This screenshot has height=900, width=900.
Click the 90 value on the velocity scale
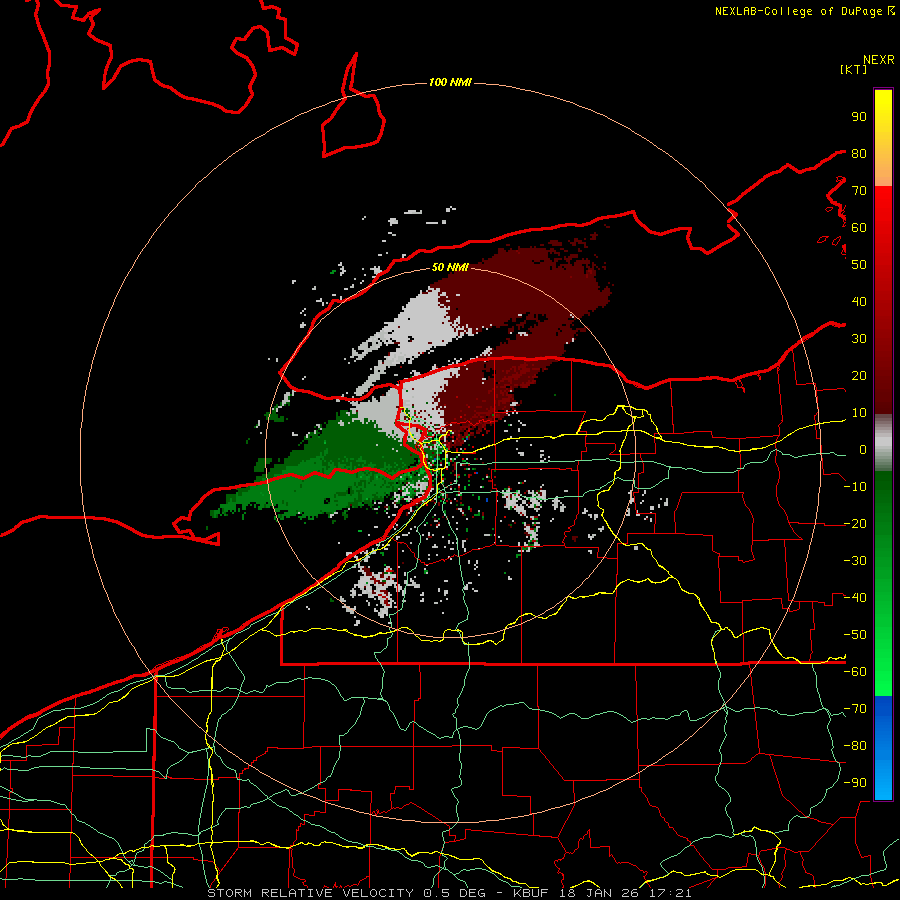click(x=859, y=117)
